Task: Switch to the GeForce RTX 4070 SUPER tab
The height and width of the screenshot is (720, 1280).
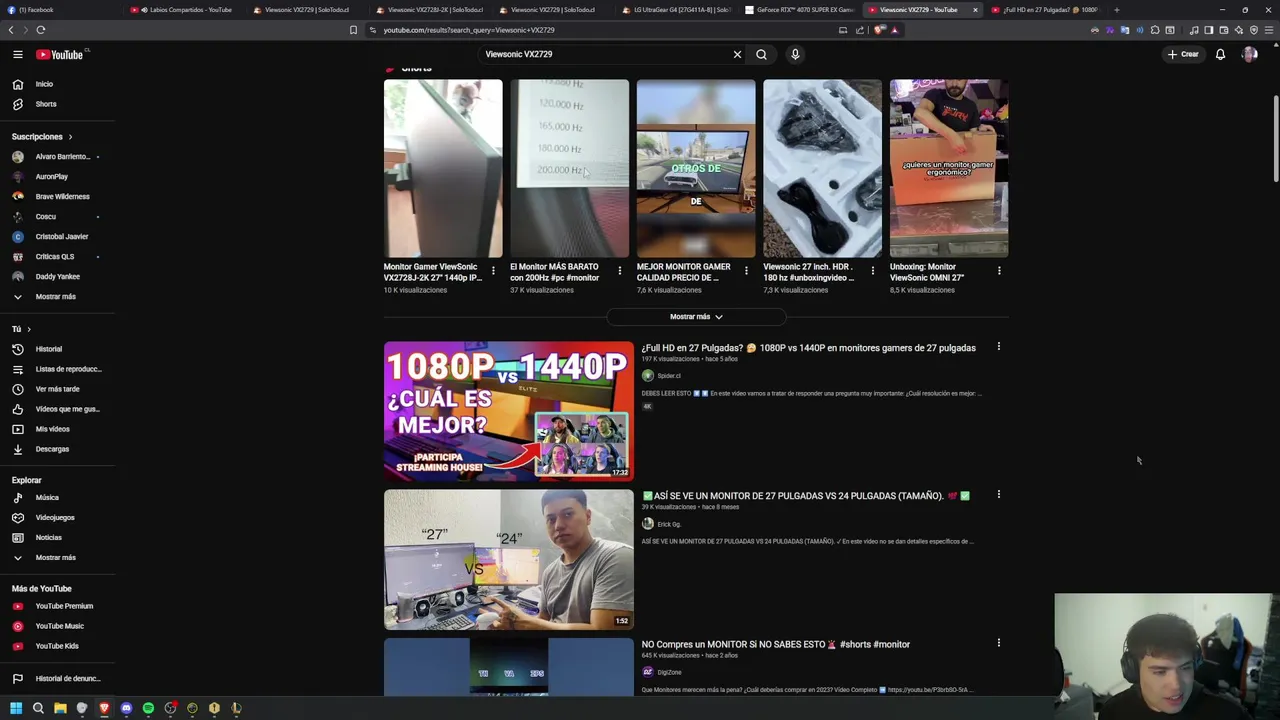Action: coord(800,10)
